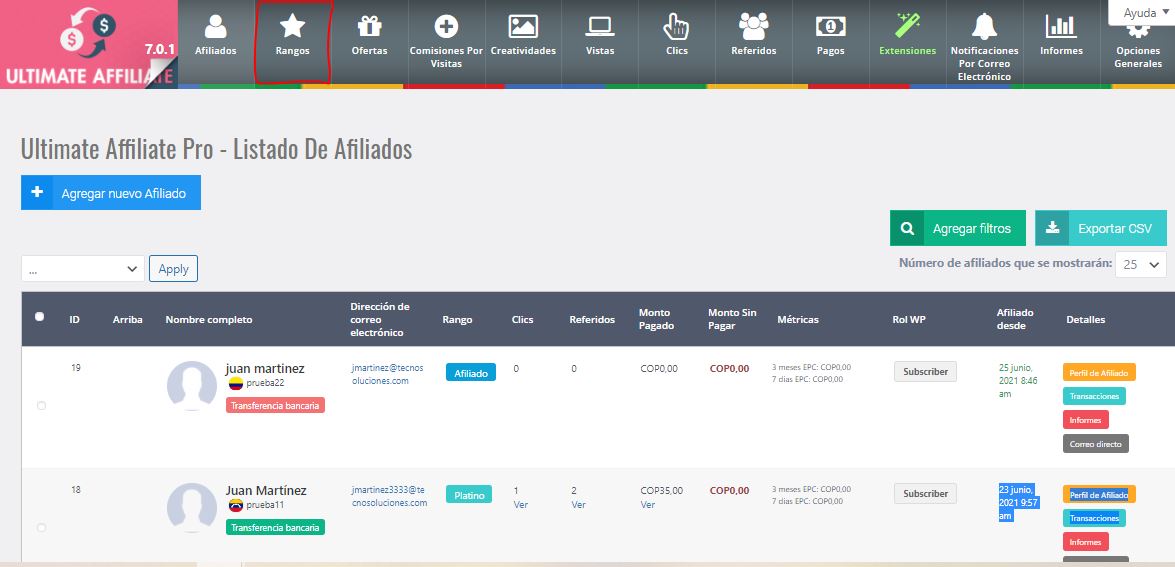The height and width of the screenshot is (567, 1175).
Task: Select the checkbox for affiliate ID 19
Action: pyautogui.click(x=41, y=405)
